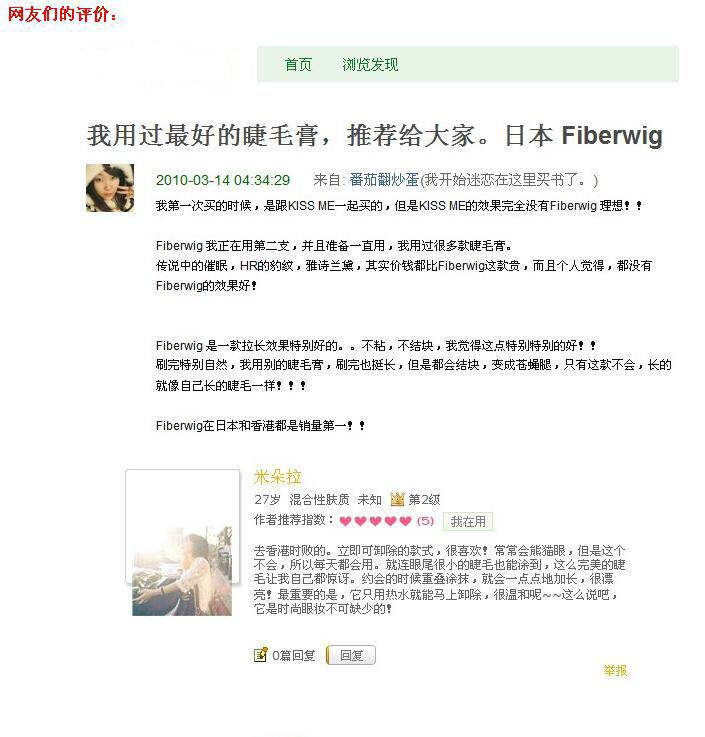The height and width of the screenshot is (737, 705).
Task: Open the 番茄翻炒蛋 user profile link
Action: coord(384,180)
